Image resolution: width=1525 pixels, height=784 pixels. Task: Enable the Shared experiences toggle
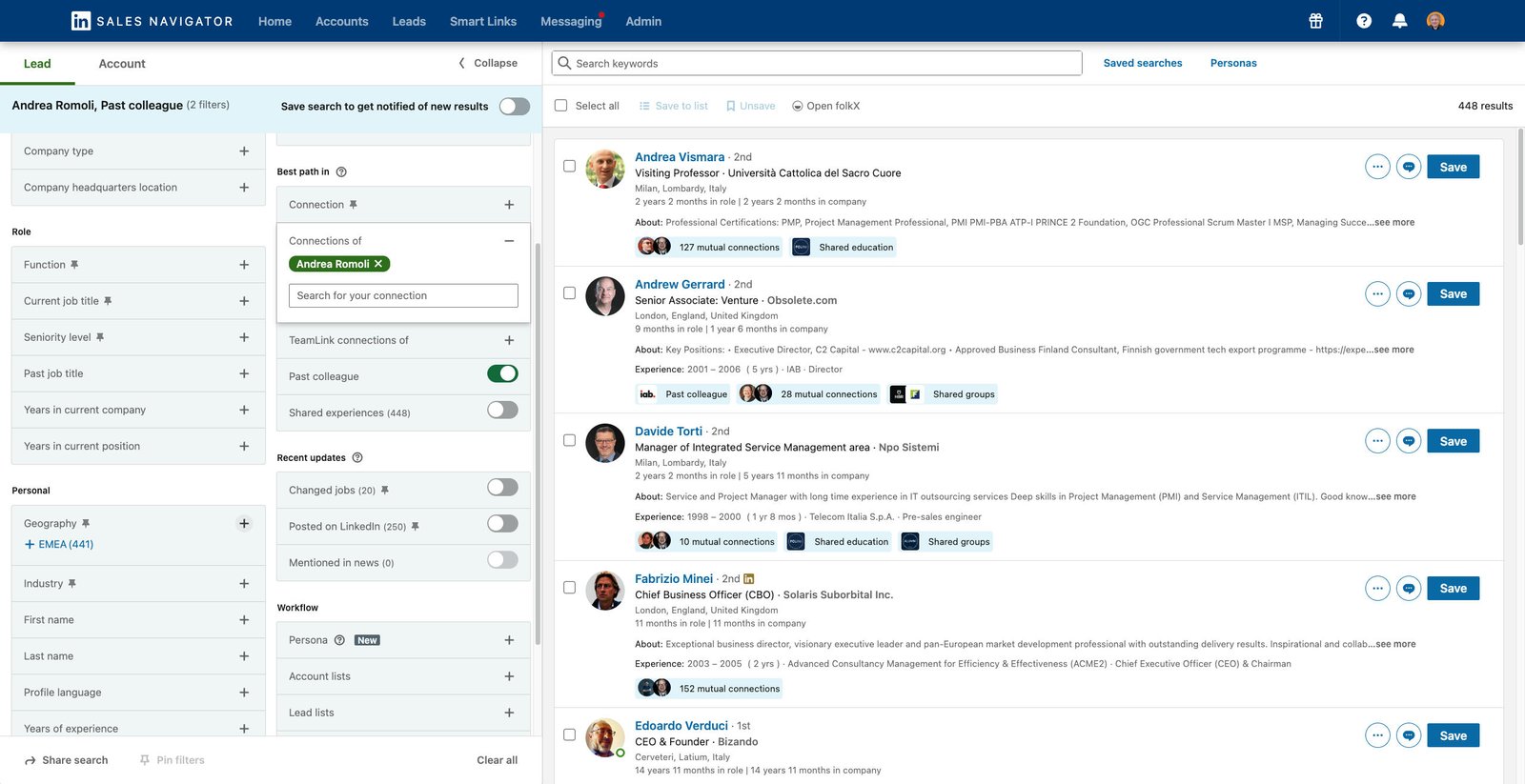coord(502,411)
